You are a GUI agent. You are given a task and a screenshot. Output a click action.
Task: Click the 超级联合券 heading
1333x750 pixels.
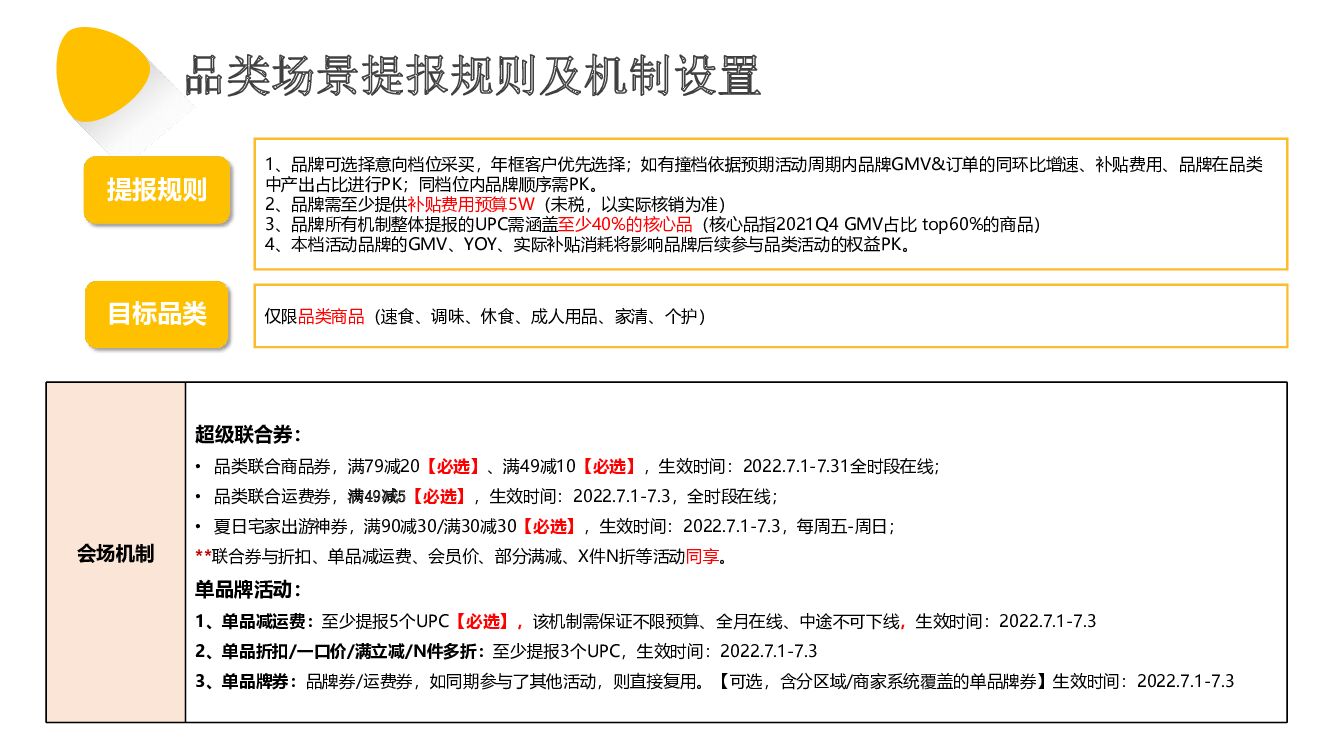click(x=248, y=435)
